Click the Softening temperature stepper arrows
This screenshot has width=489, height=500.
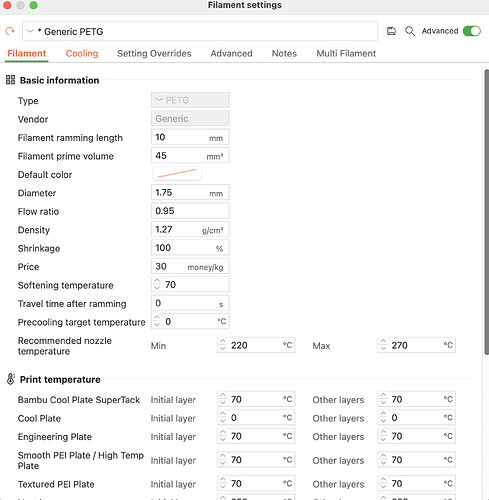(x=157, y=284)
